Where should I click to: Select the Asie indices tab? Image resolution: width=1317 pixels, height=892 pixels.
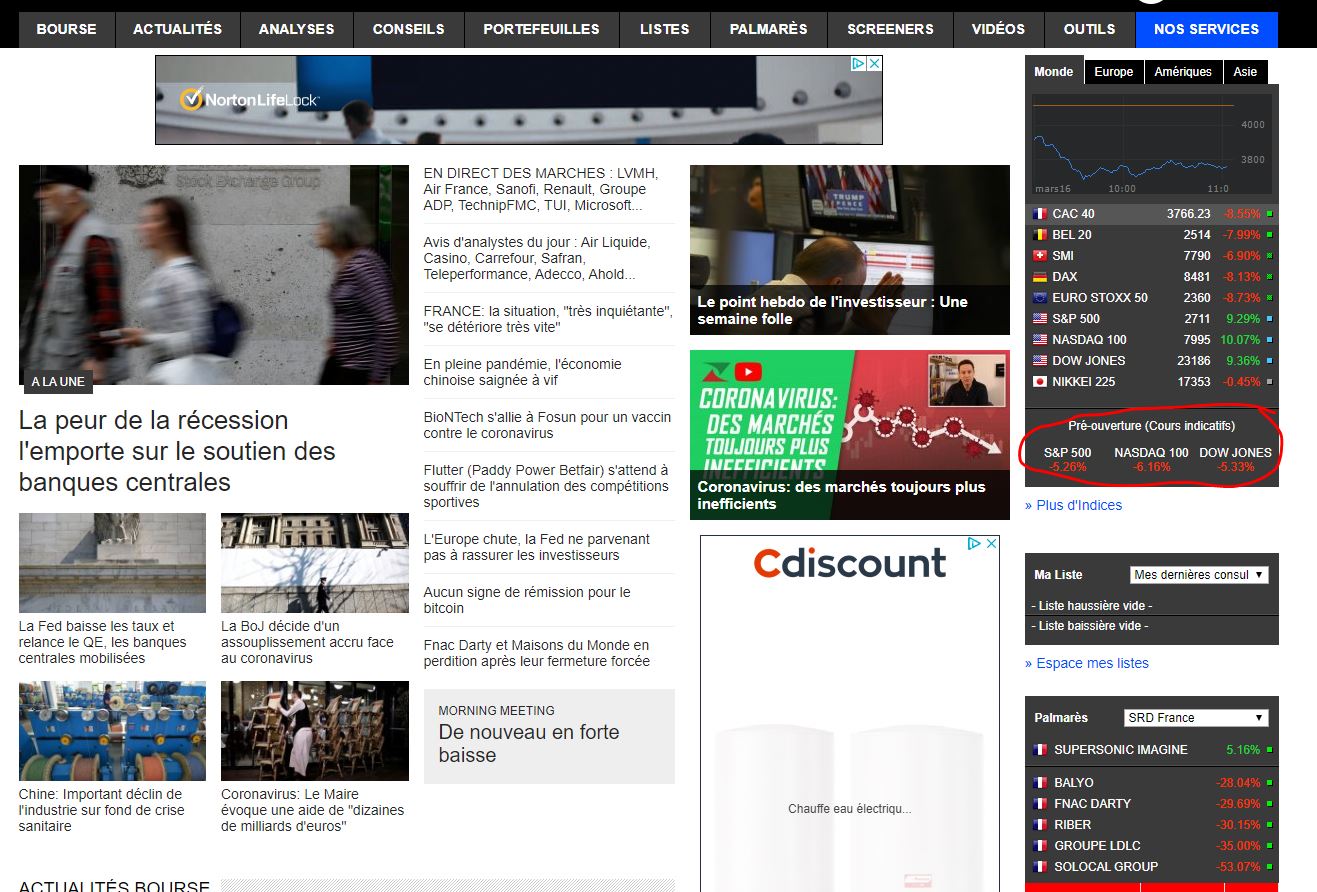[x=1245, y=72]
